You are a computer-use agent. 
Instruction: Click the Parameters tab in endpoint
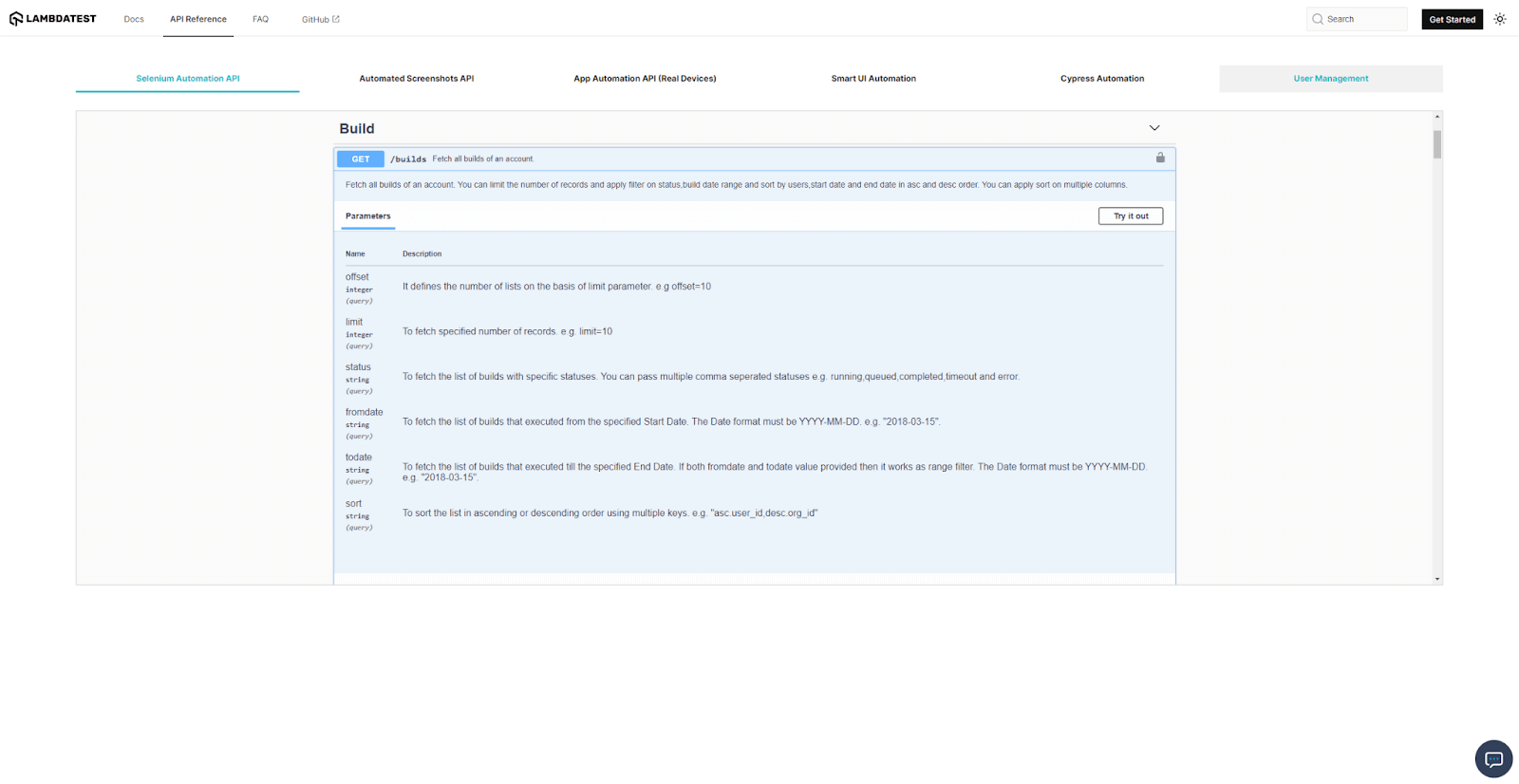[368, 216]
